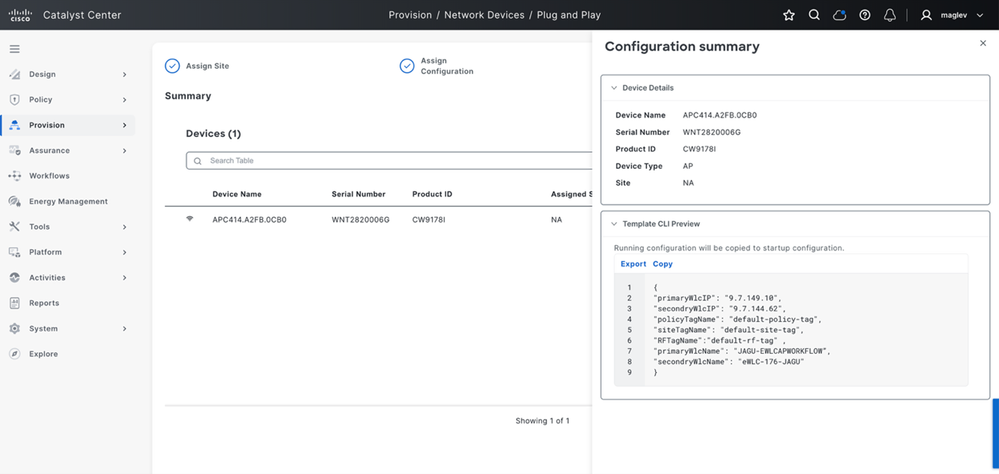Click the primaryWlcIP line in CLI preview

717,298
